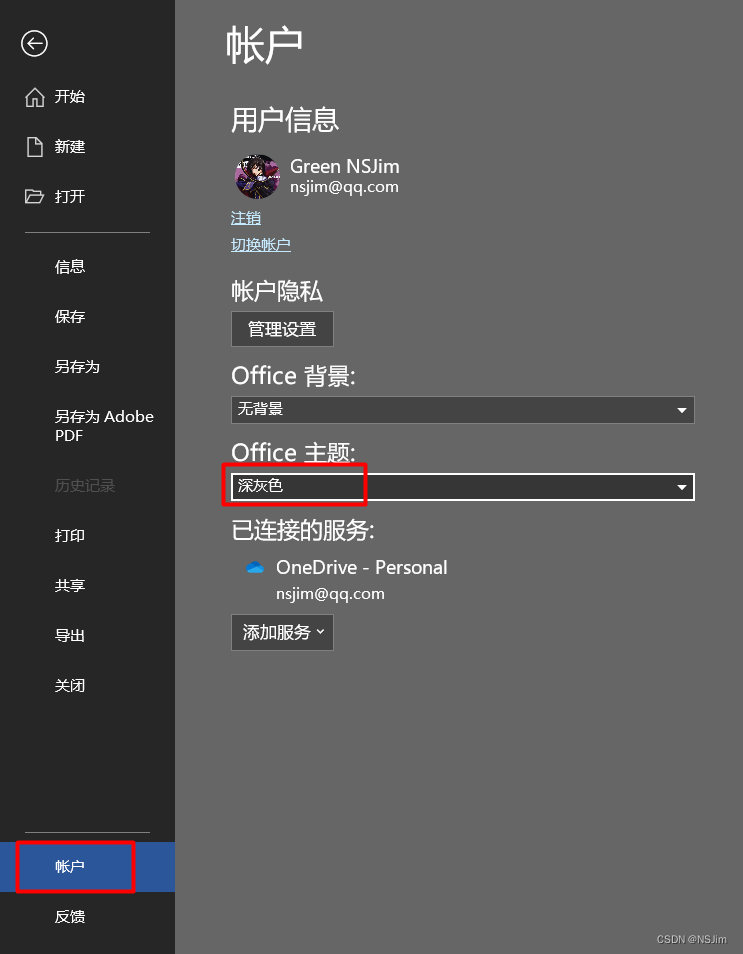This screenshot has width=743, height=954.
Task: Click the new document icon beside 新建
Action: [x=35, y=147]
